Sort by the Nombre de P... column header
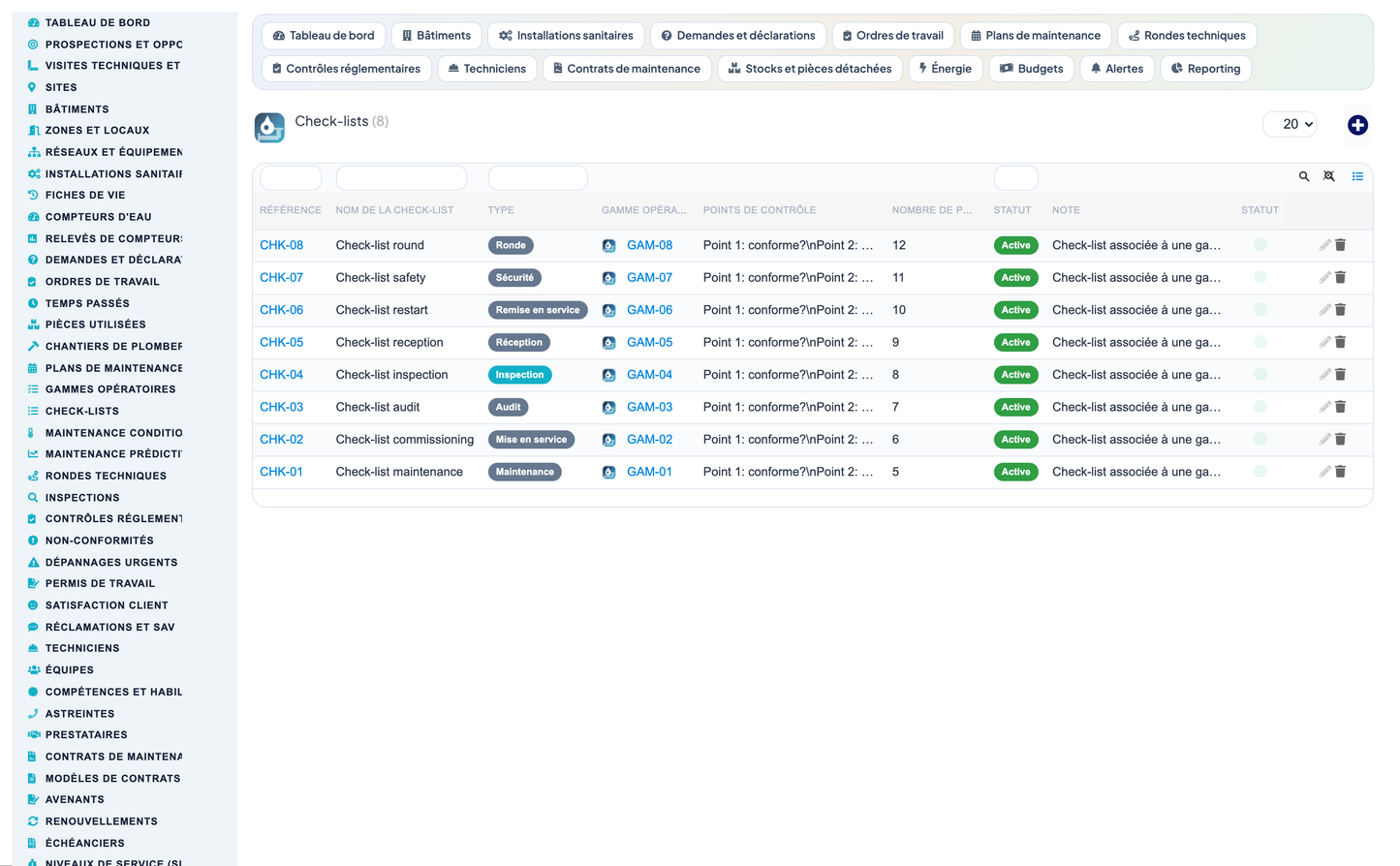Viewport: 1400px width, 866px height. pos(932,210)
